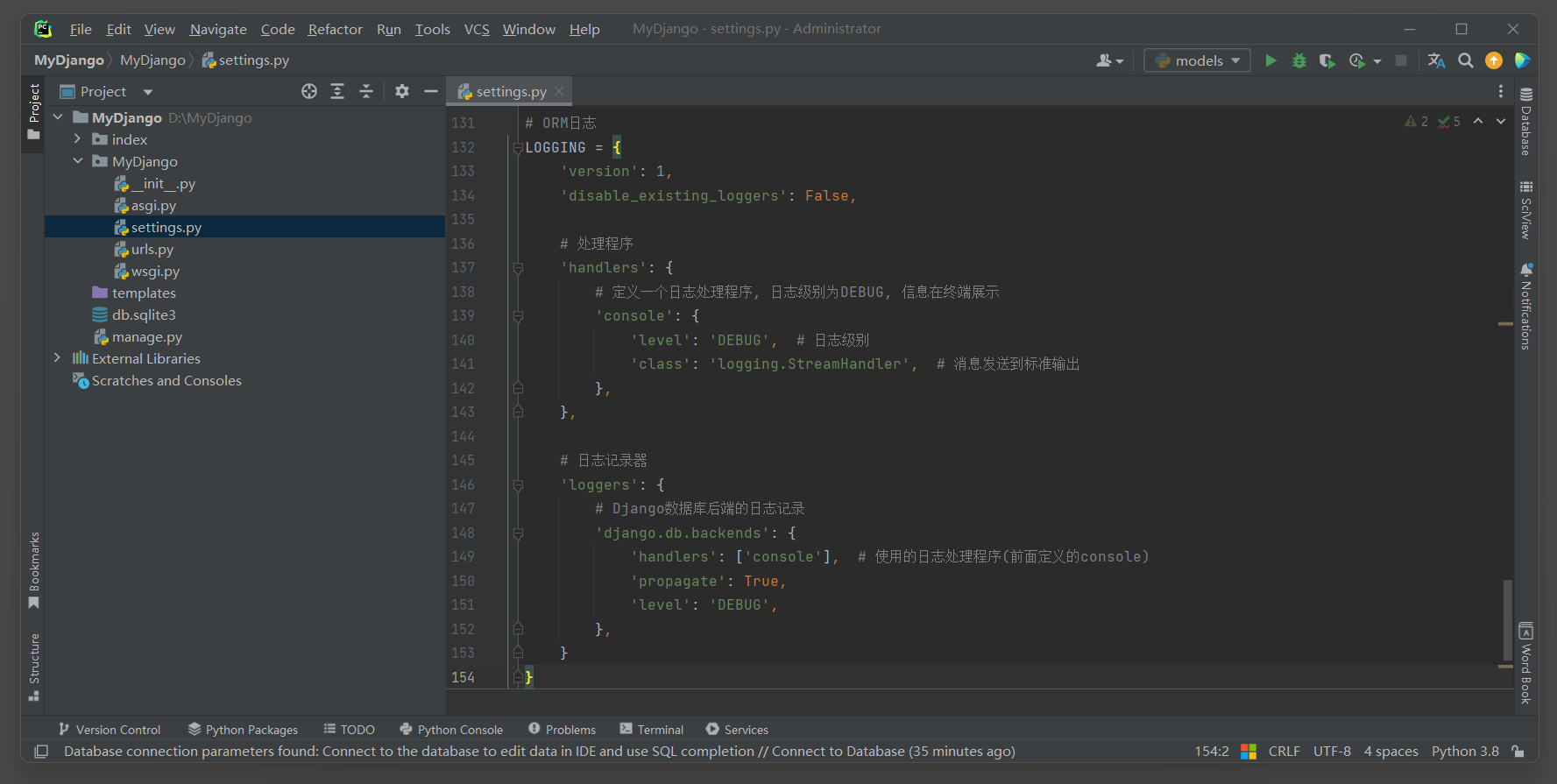Viewport: 1557px width, 784px height.
Task: Run the models configuration
Action: pyautogui.click(x=1270, y=60)
